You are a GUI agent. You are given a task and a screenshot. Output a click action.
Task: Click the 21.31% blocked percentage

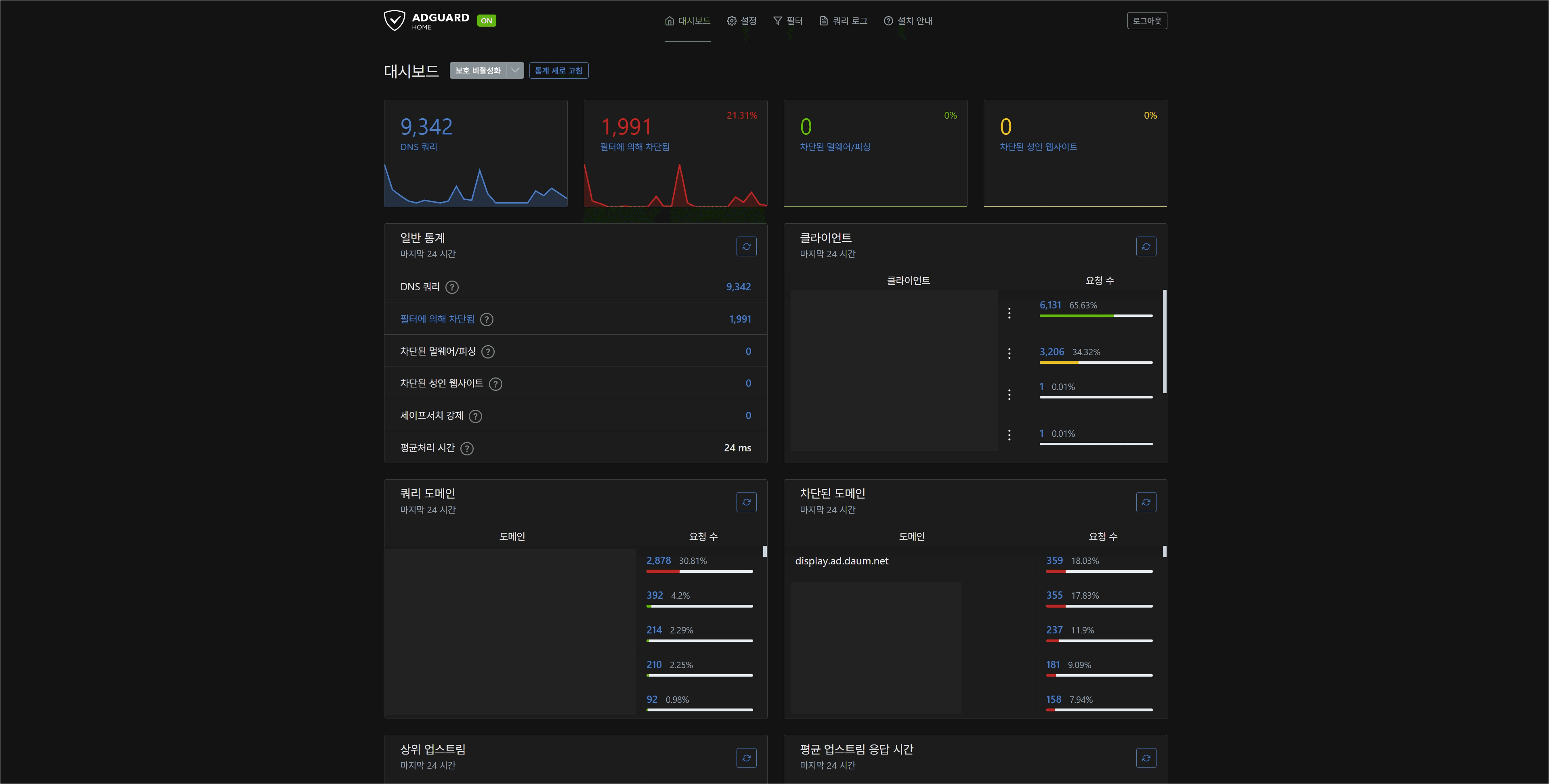coord(741,115)
